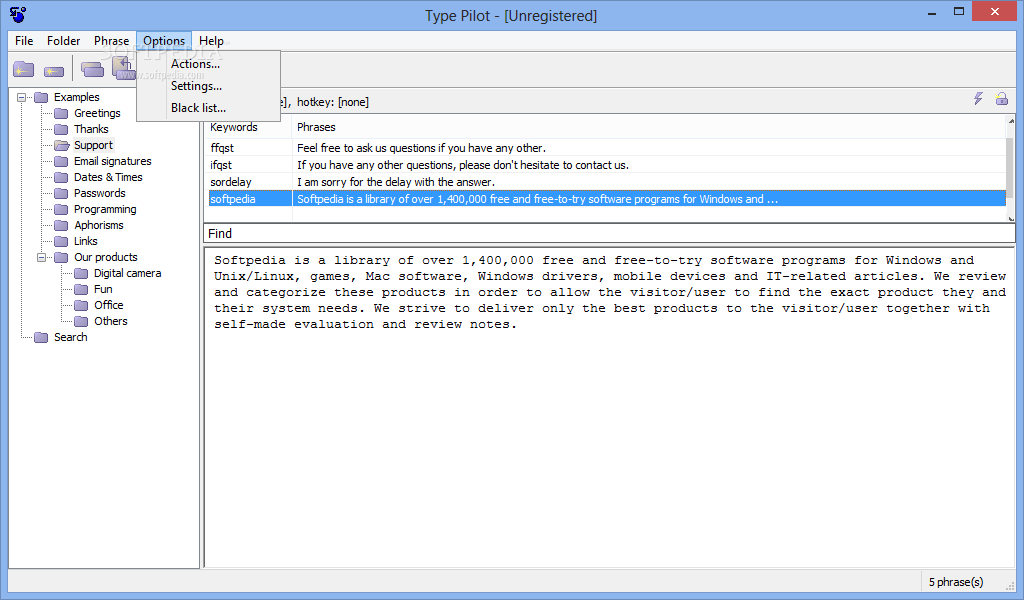
Task: Close the Options menu via its header
Action: (164, 40)
